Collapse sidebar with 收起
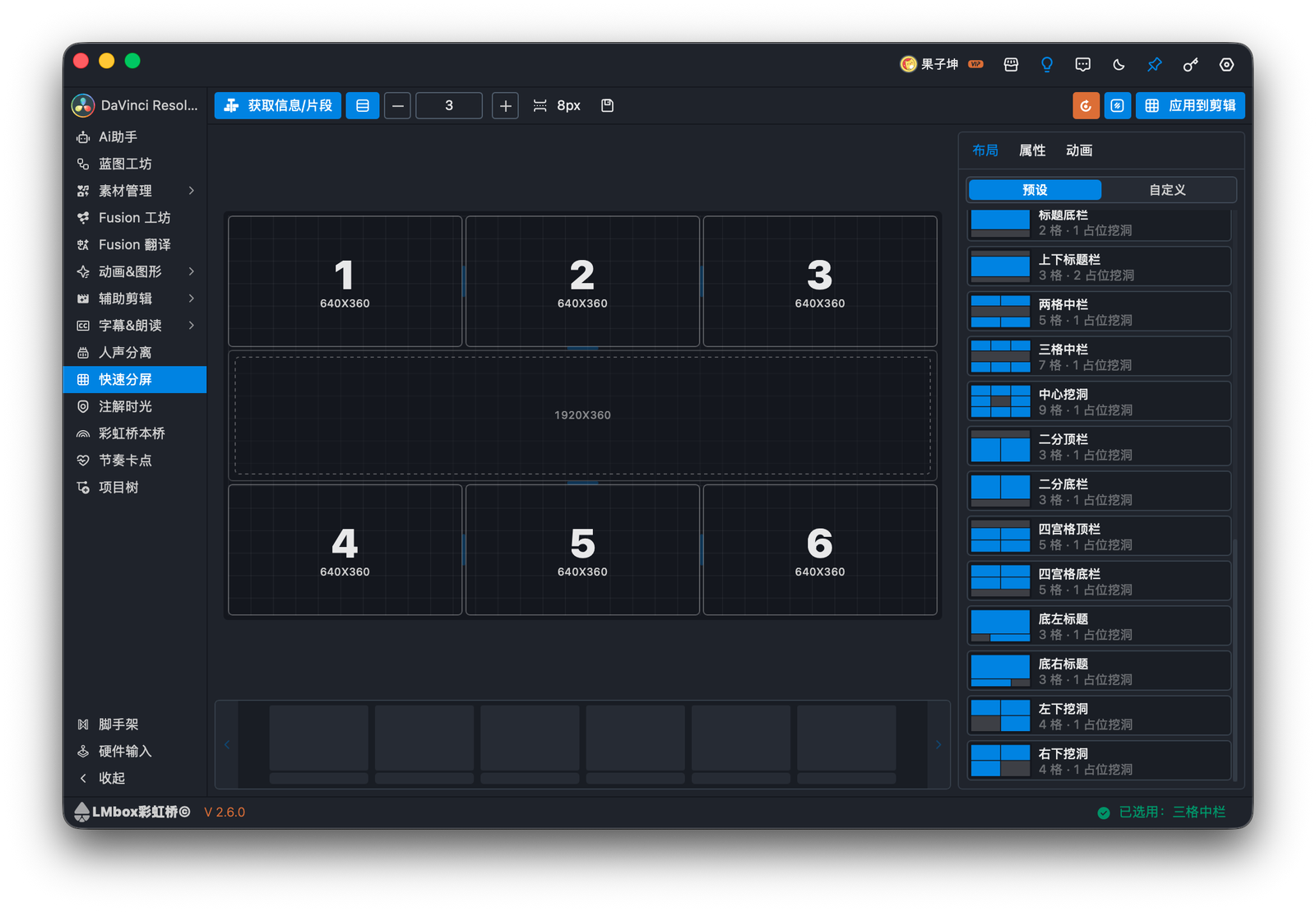 pos(135,778)
